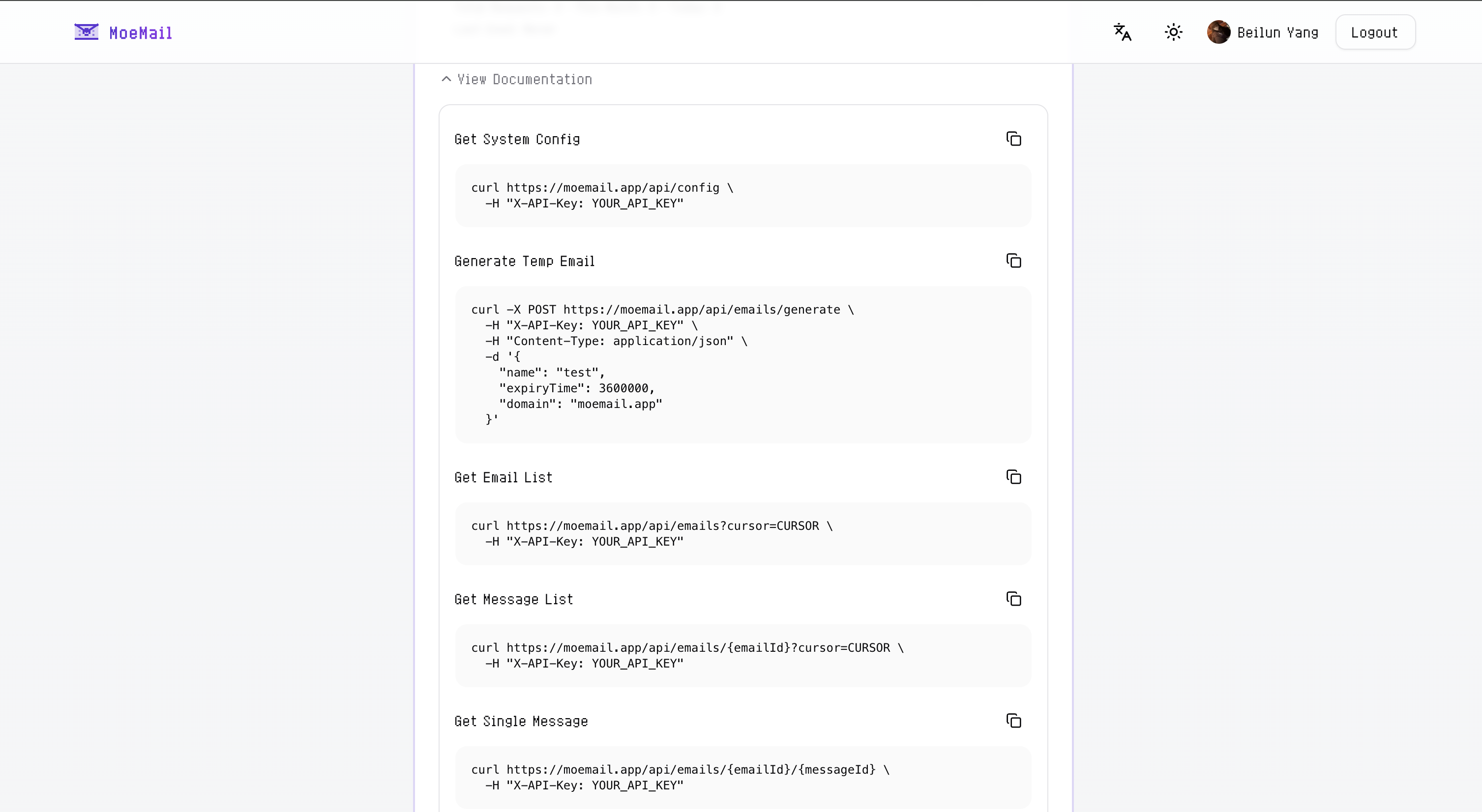Screen dimensions: 1482x812
Task: Open the MoeMail home link
Action: [140, 33]
